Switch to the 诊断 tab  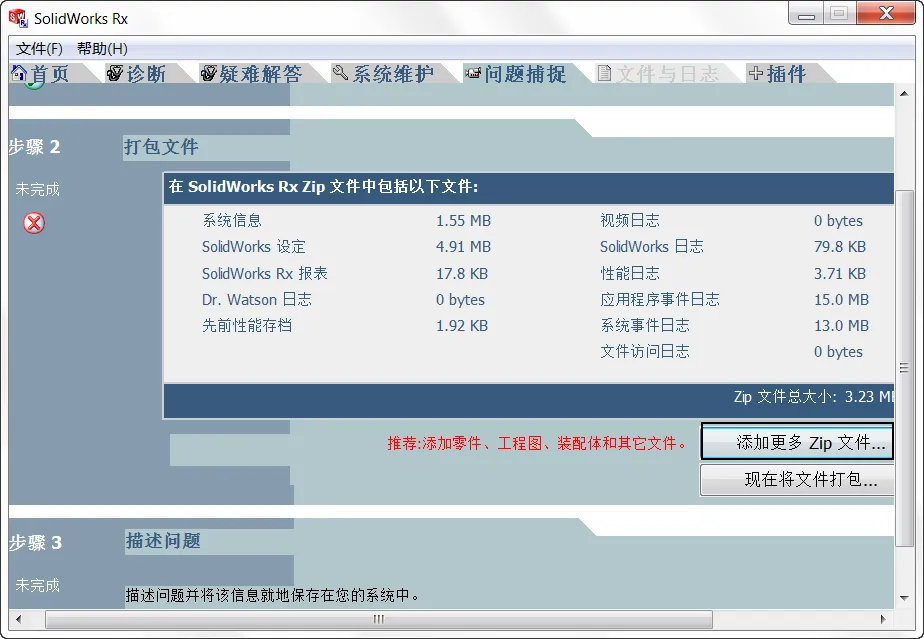(146, 74)
